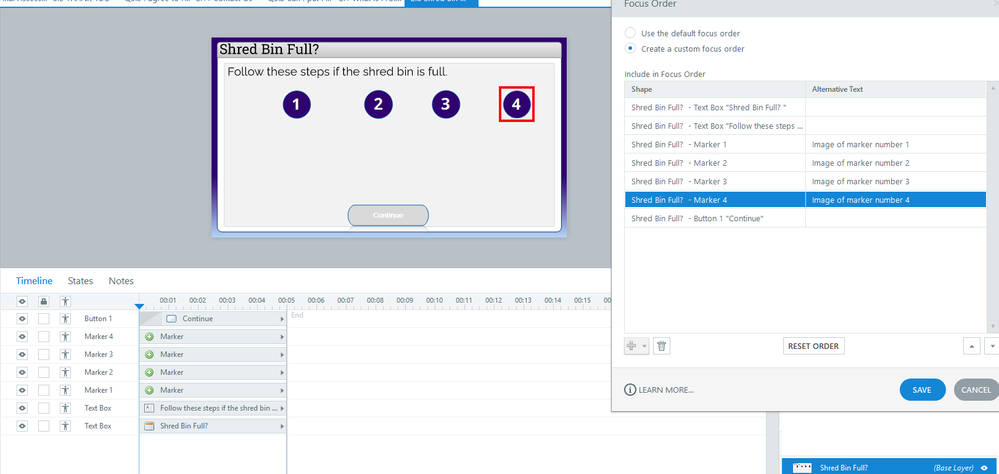The image size is (999, 474).
Task: Click the delete trash icon in Focus Order
Action: coord(662,346)
